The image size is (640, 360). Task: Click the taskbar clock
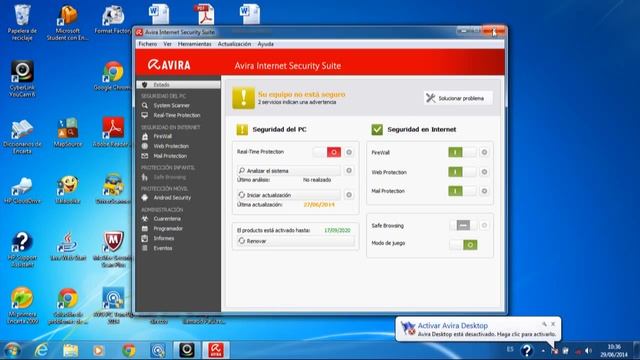tap(614, 351)
